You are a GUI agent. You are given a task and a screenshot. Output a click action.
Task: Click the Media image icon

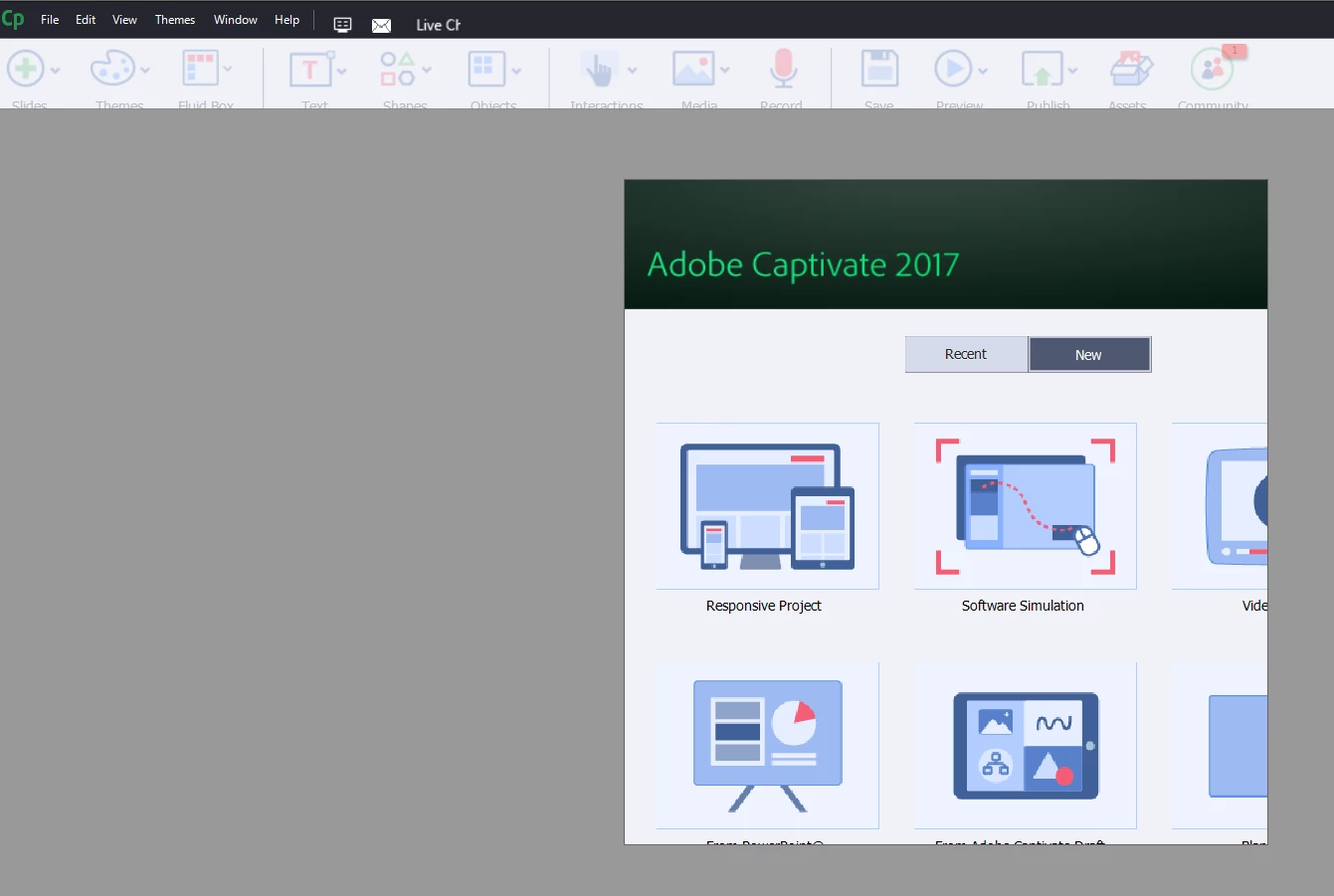pos(693,70)
